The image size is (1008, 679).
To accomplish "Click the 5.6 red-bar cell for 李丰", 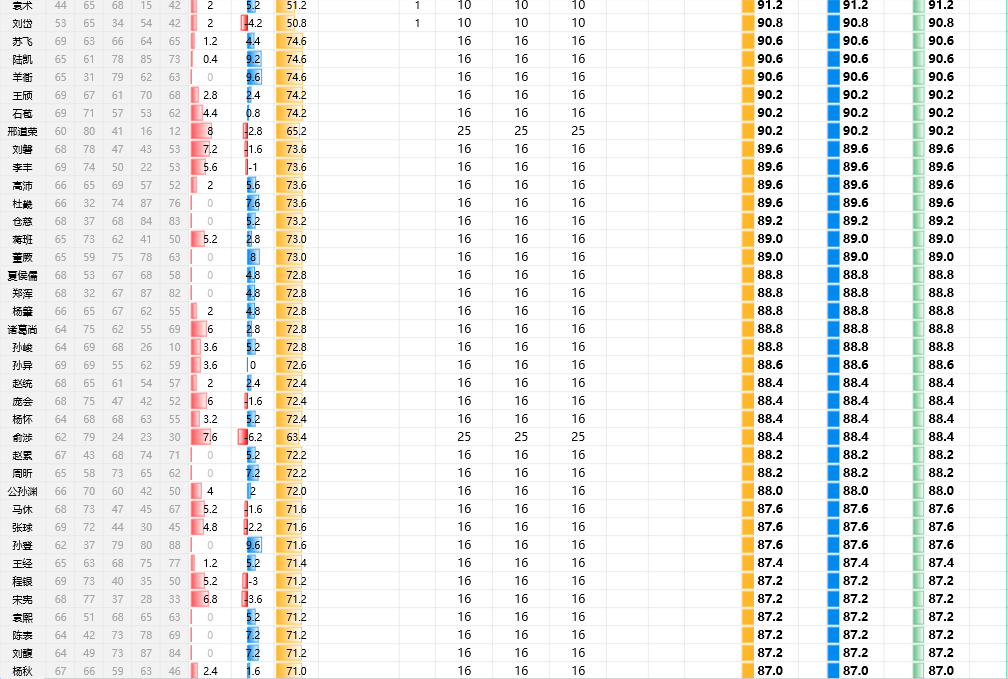I will click(210, 167).
